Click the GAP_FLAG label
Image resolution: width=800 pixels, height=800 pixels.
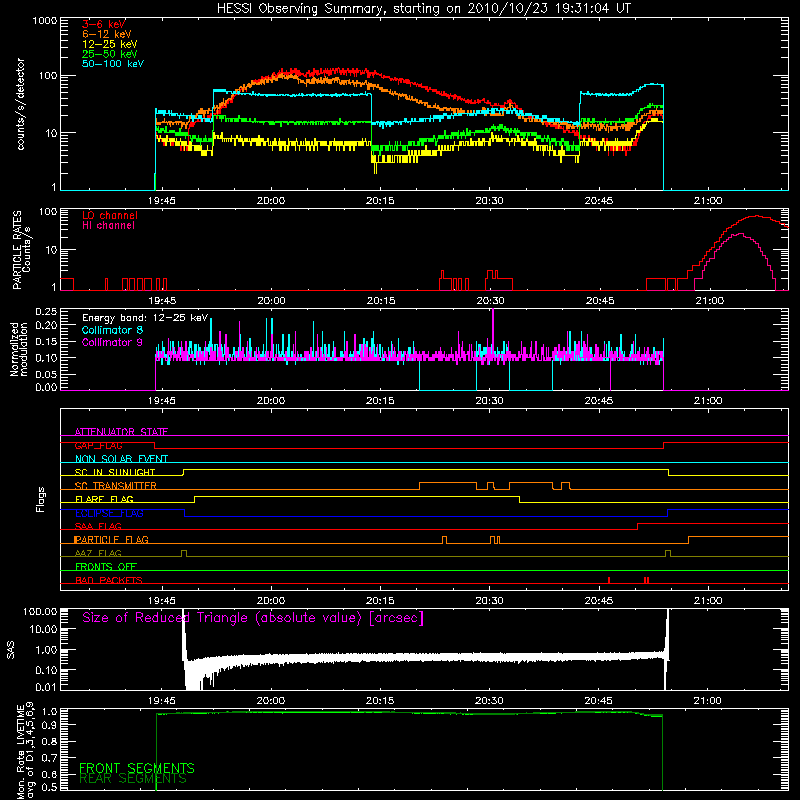pyautogui.click(x=98, y=445)
